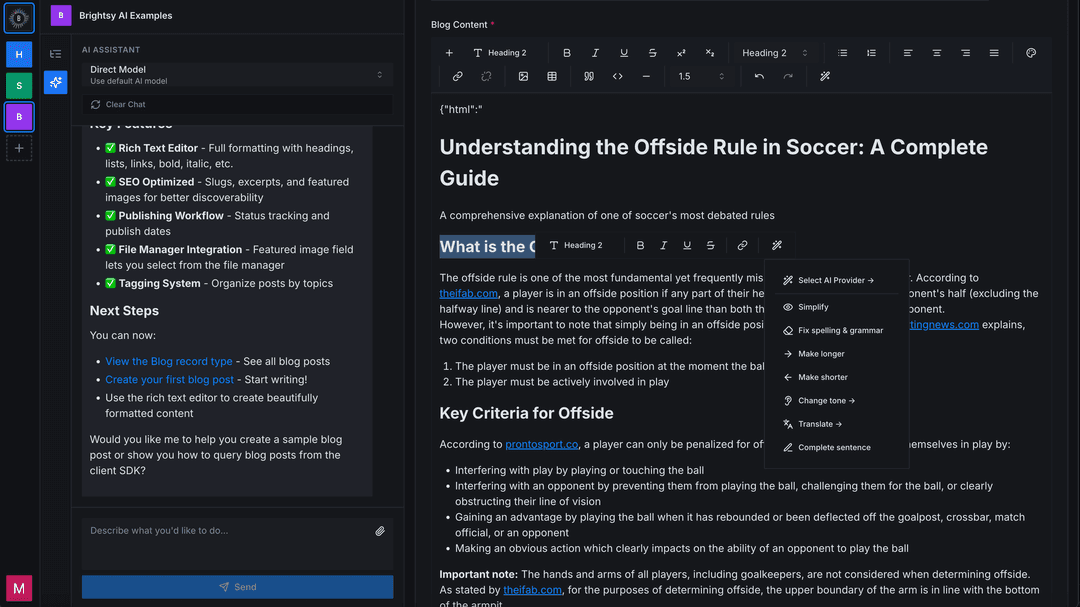Open the View the Blog record type link
The image size is (1080, 607).
pyautogui.click(x=168, y=361)
